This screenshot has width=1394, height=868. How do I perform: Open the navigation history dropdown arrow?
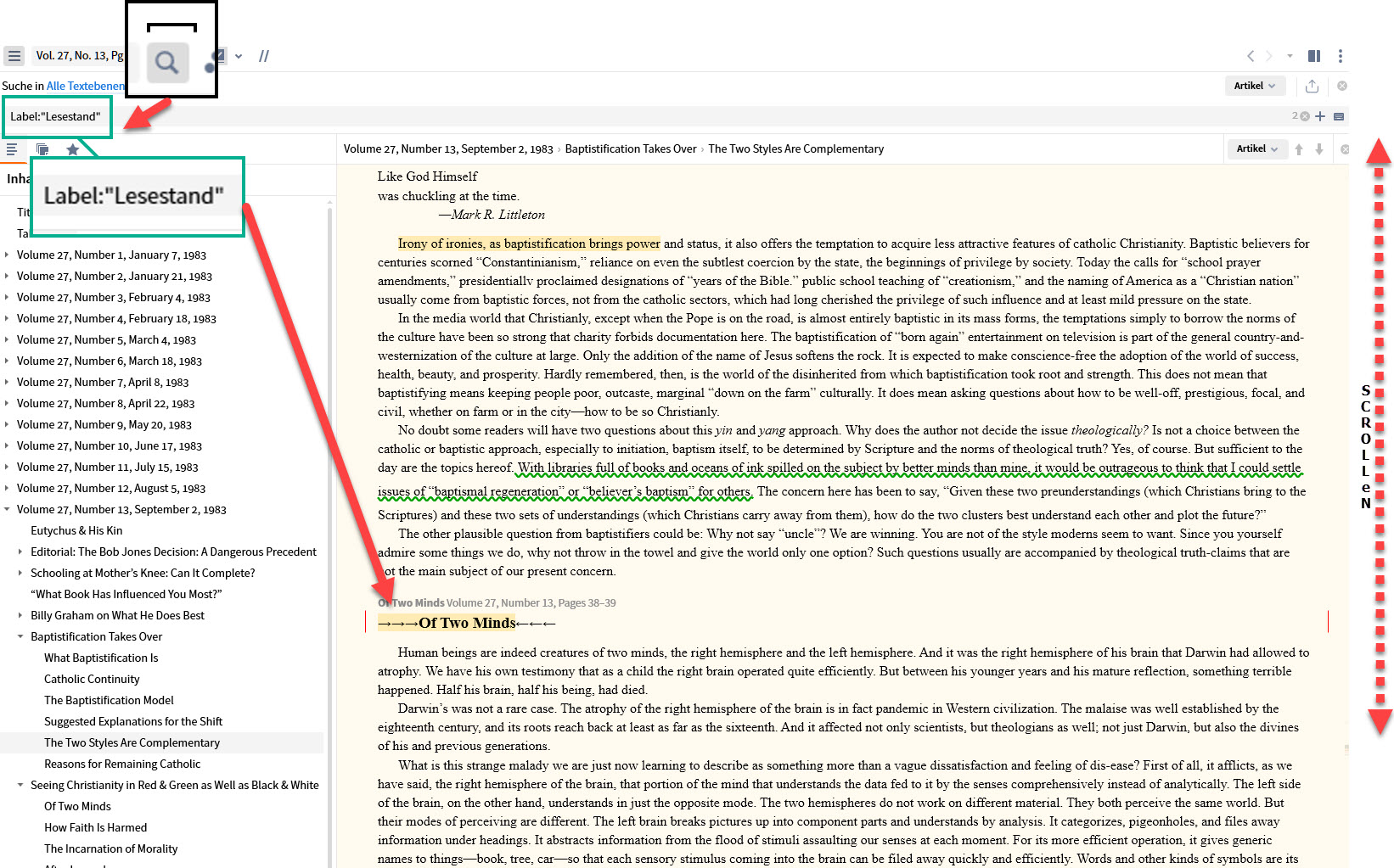click(1290, 56)
